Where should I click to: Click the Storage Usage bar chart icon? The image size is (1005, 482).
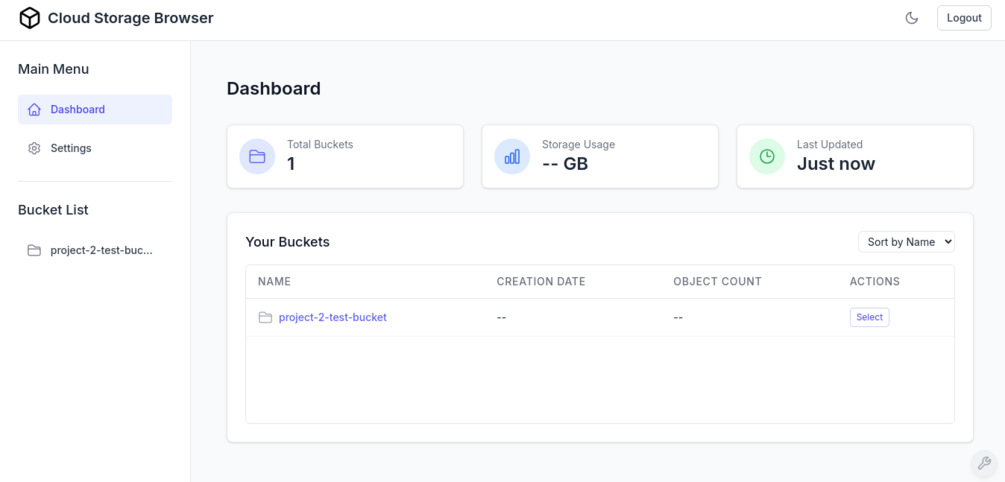coord(512,156)
